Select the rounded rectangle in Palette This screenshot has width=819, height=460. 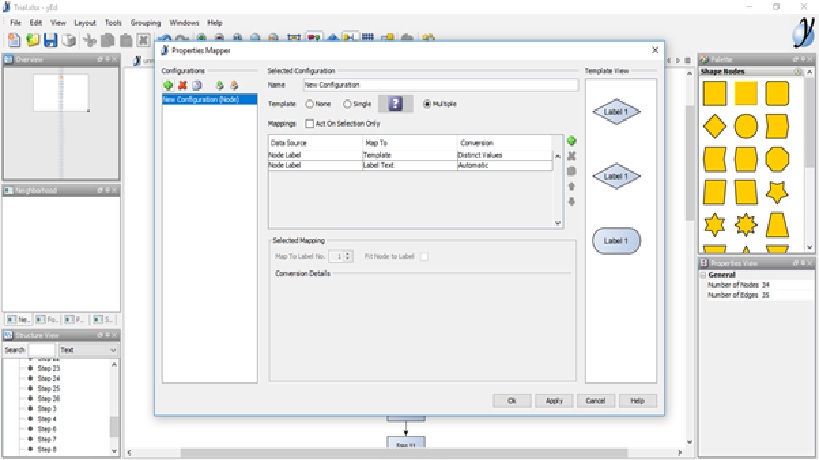777,93
